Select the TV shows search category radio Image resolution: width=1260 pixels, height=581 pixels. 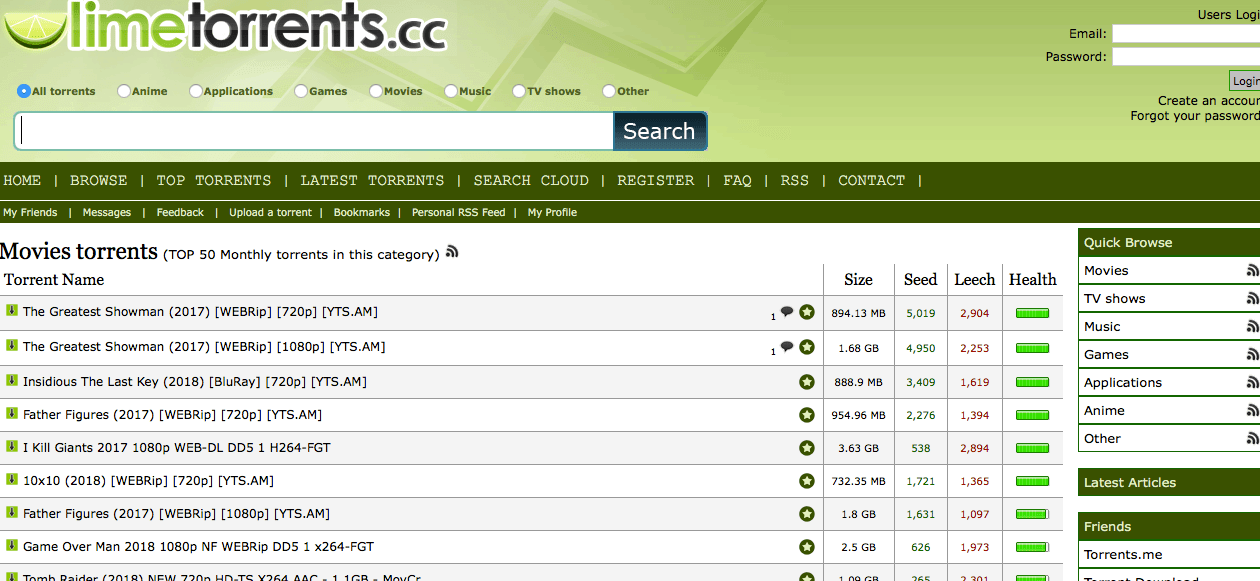[519, 91]
